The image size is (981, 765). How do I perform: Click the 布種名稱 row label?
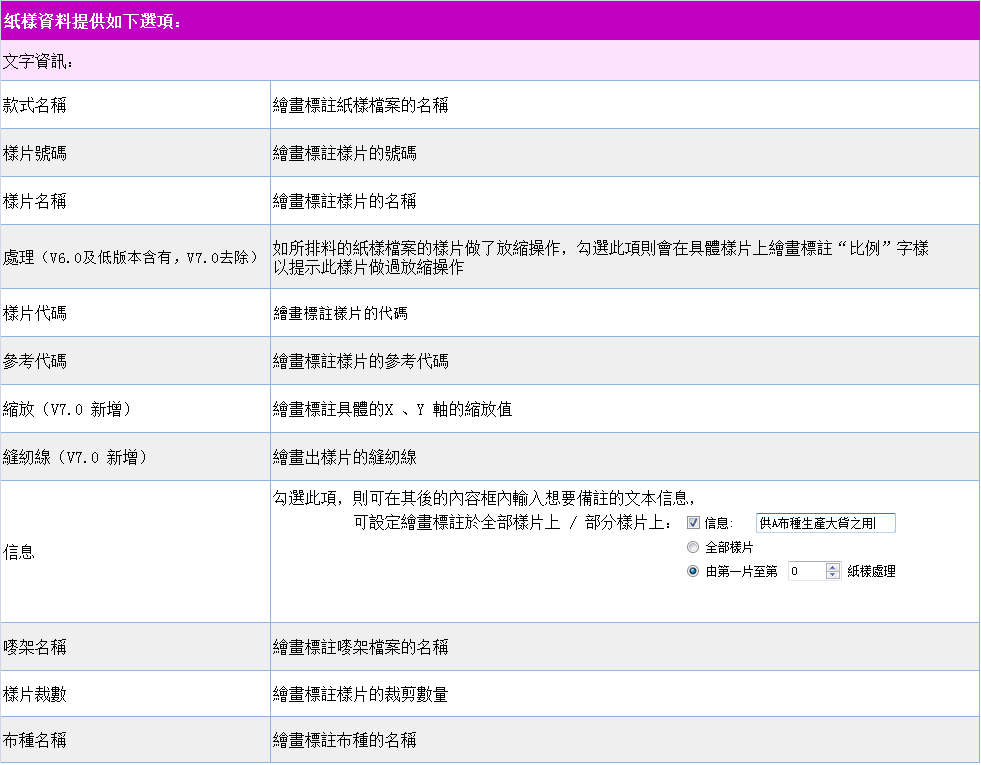click(35, 741)
